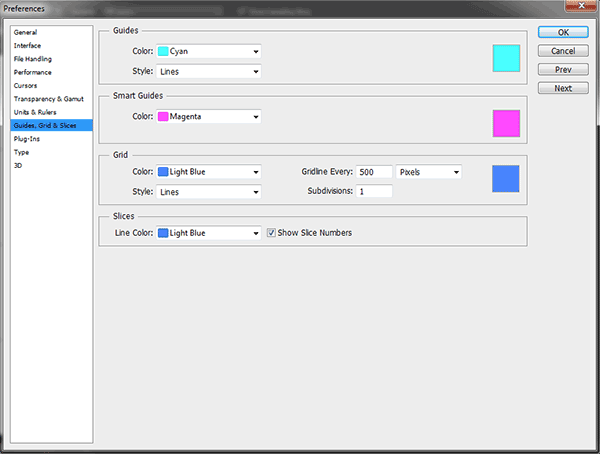Image resolution: width=600 pixels, height=454 pixels.
Task: Open the General preferences category
Action: [x=25, y=32]
